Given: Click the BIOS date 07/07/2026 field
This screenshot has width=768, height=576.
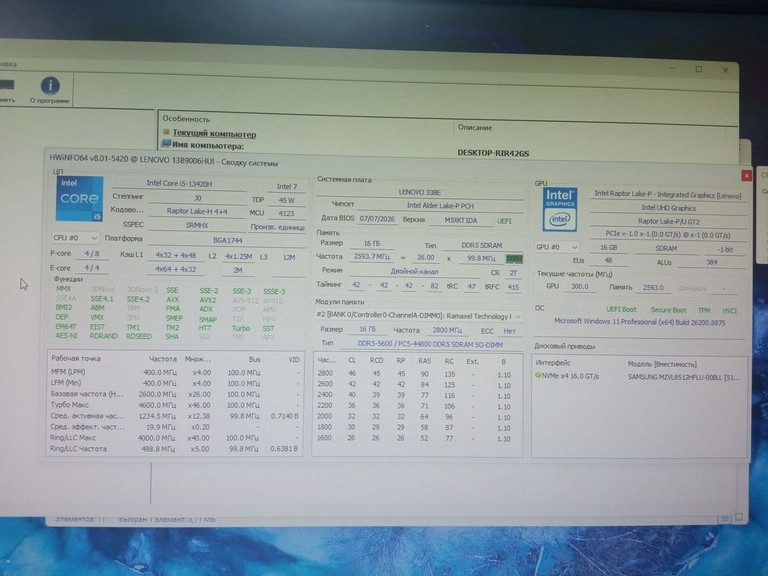Looking at the screenshot, I should coord(377,218).
